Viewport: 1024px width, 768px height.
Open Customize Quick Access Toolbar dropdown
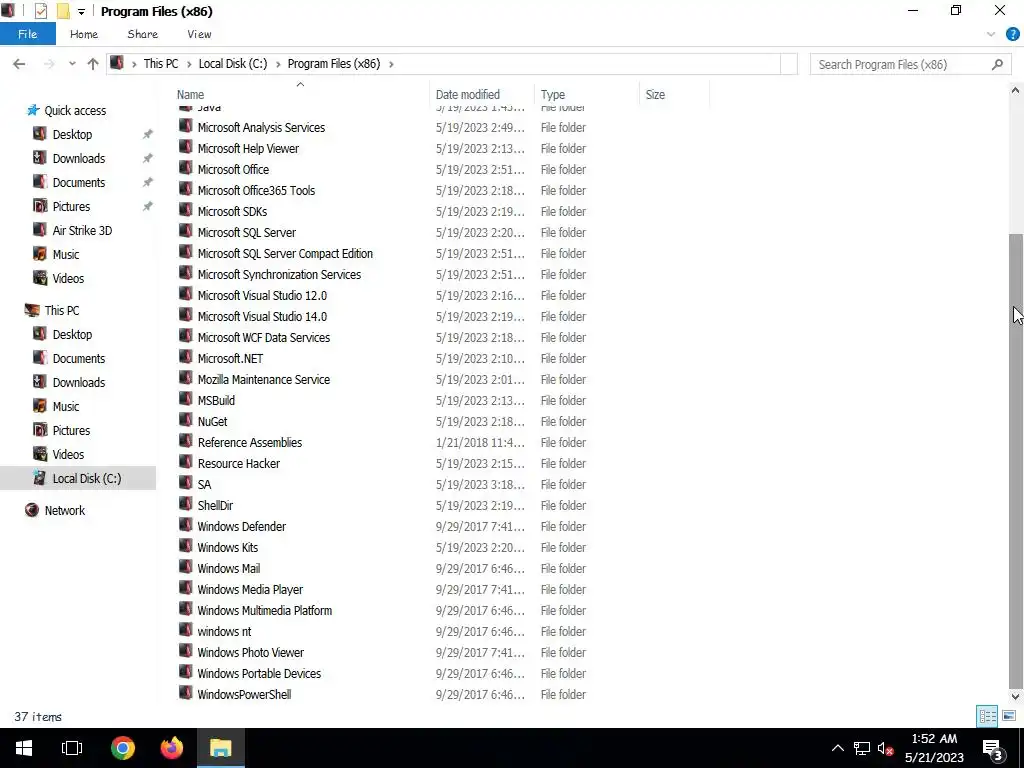(x=81, y=12)
